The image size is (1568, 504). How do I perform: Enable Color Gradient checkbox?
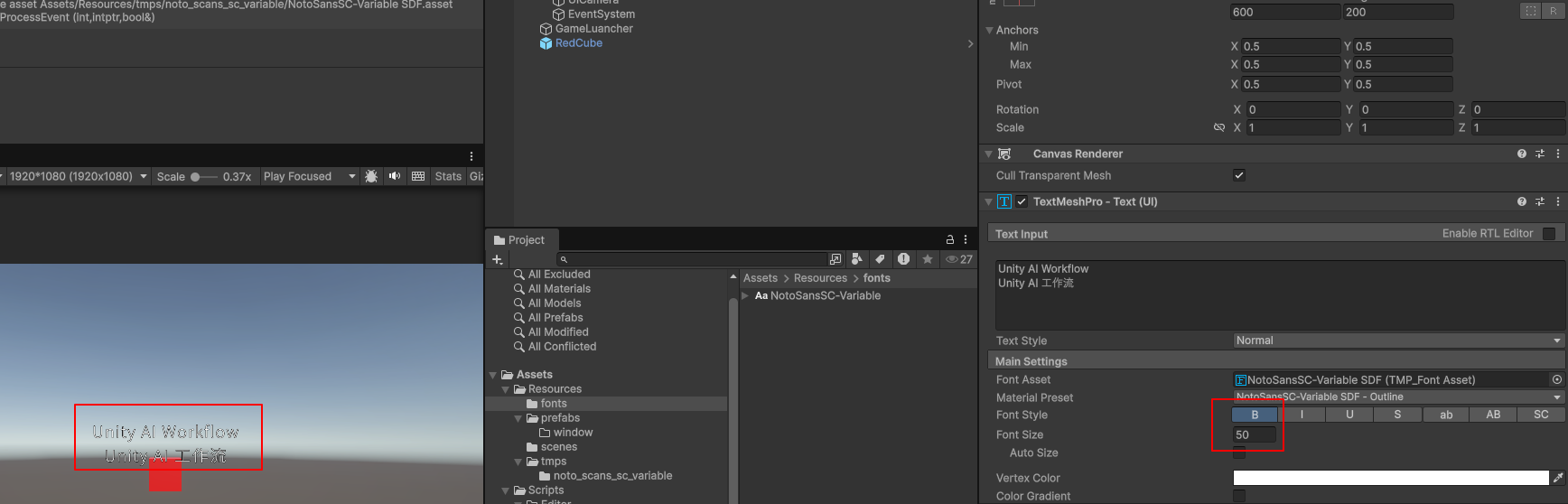coord(1239,496)
